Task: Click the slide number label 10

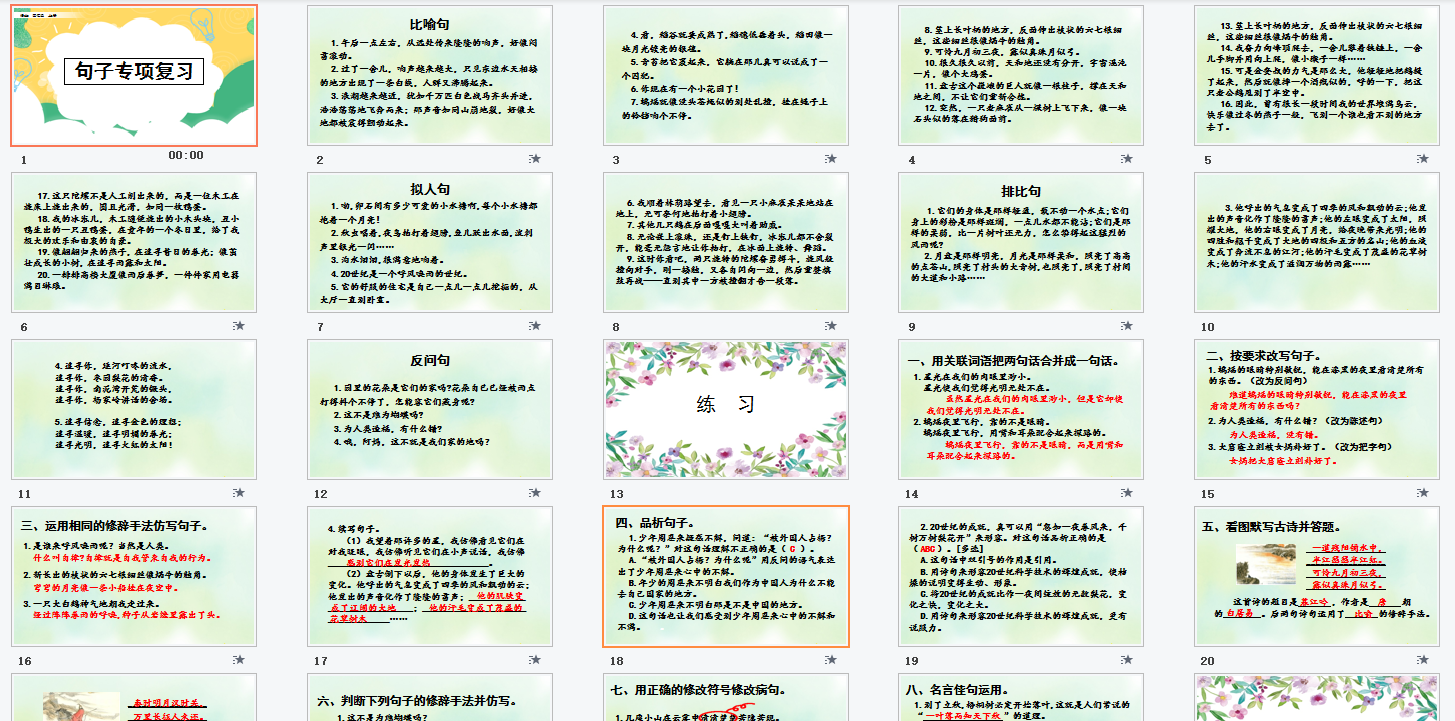Action: click(1208, 327)
